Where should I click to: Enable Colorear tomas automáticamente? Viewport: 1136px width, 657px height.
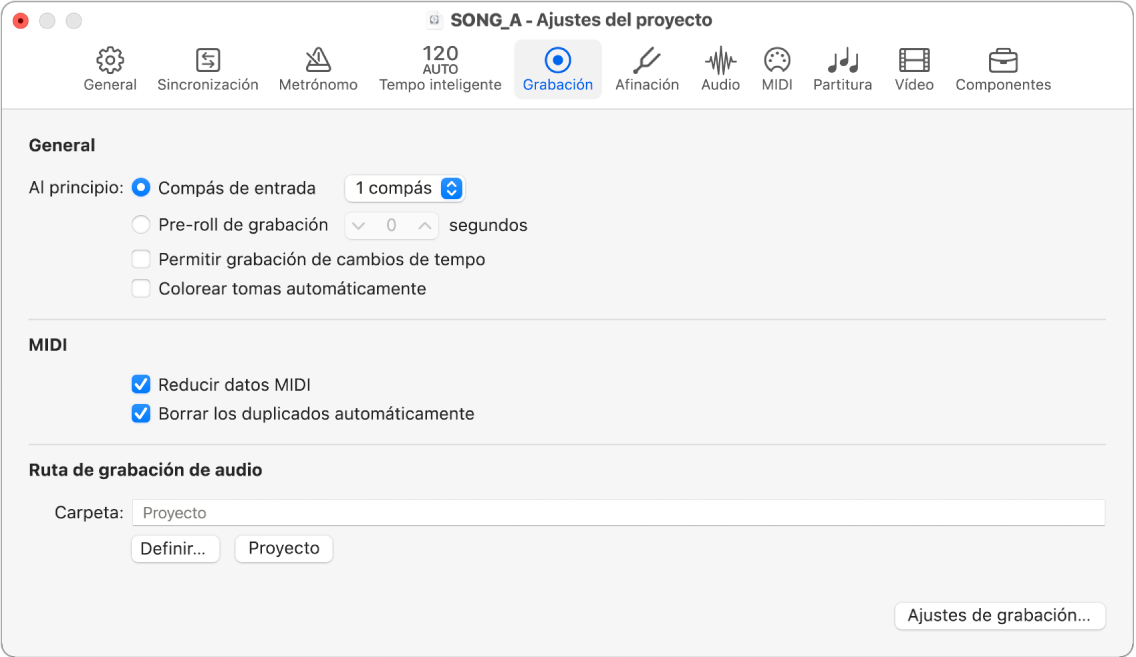pyautogui.click(x=141, y=289)
